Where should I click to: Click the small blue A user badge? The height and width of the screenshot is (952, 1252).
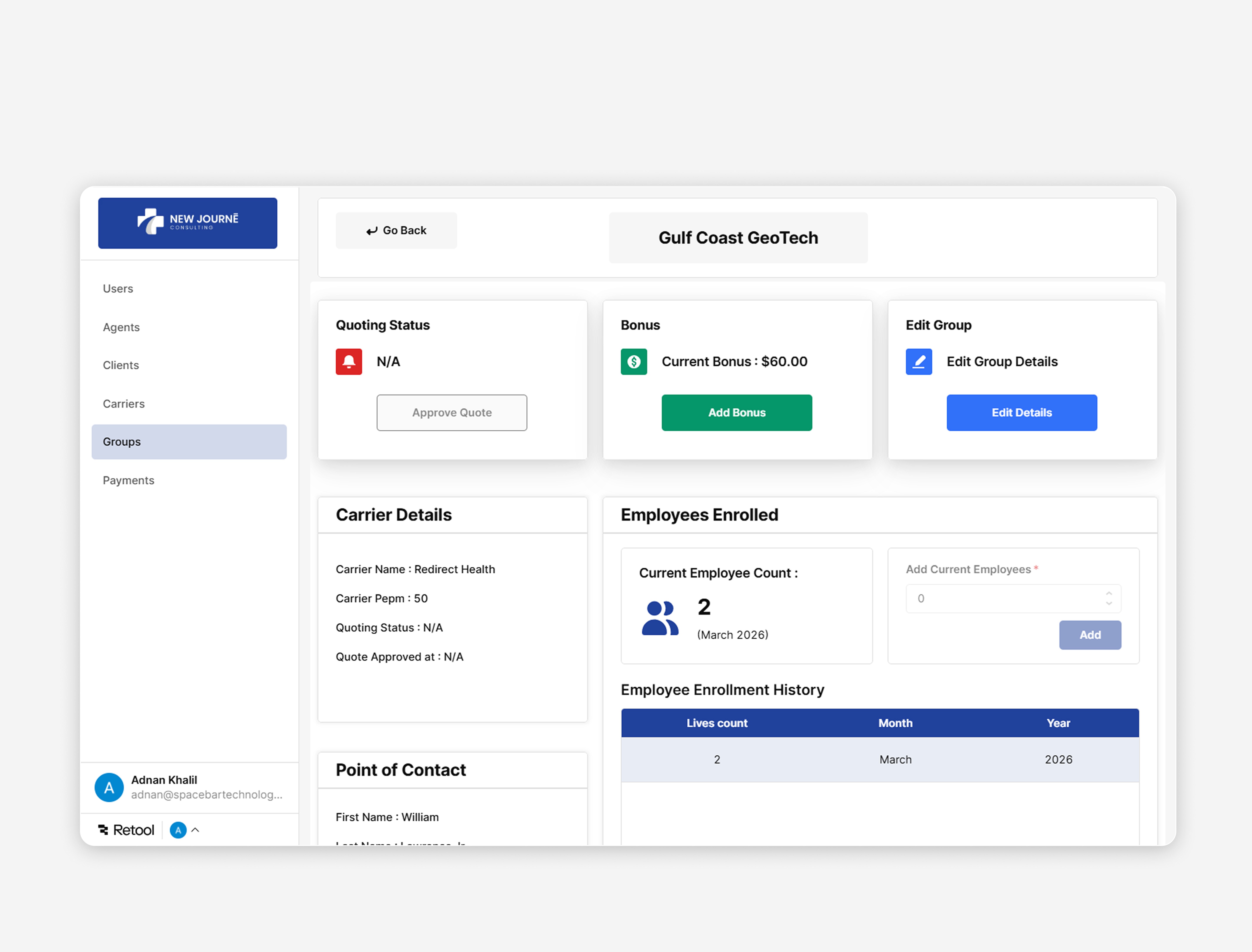(178, 830)
